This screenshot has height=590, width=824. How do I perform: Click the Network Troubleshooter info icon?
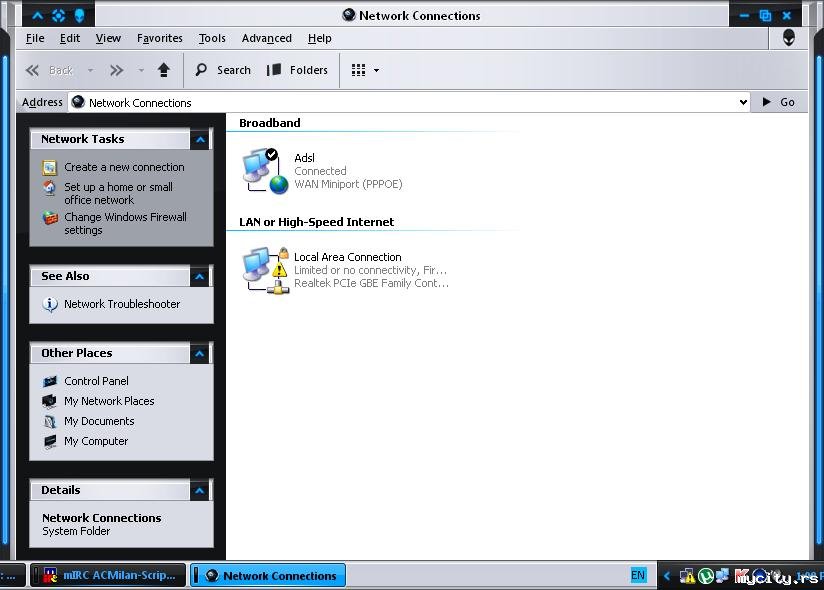click(x=50, y=305)
